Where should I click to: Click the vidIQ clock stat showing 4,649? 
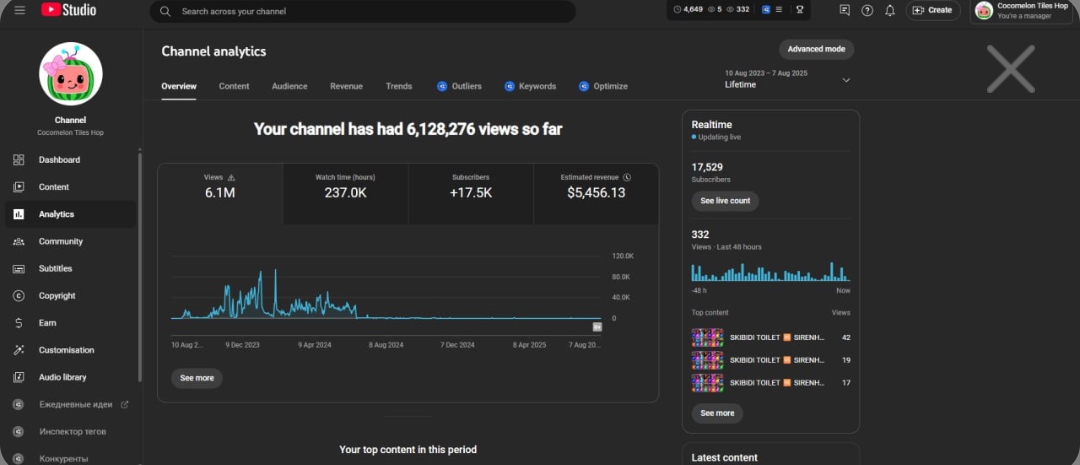pos(687,10)
